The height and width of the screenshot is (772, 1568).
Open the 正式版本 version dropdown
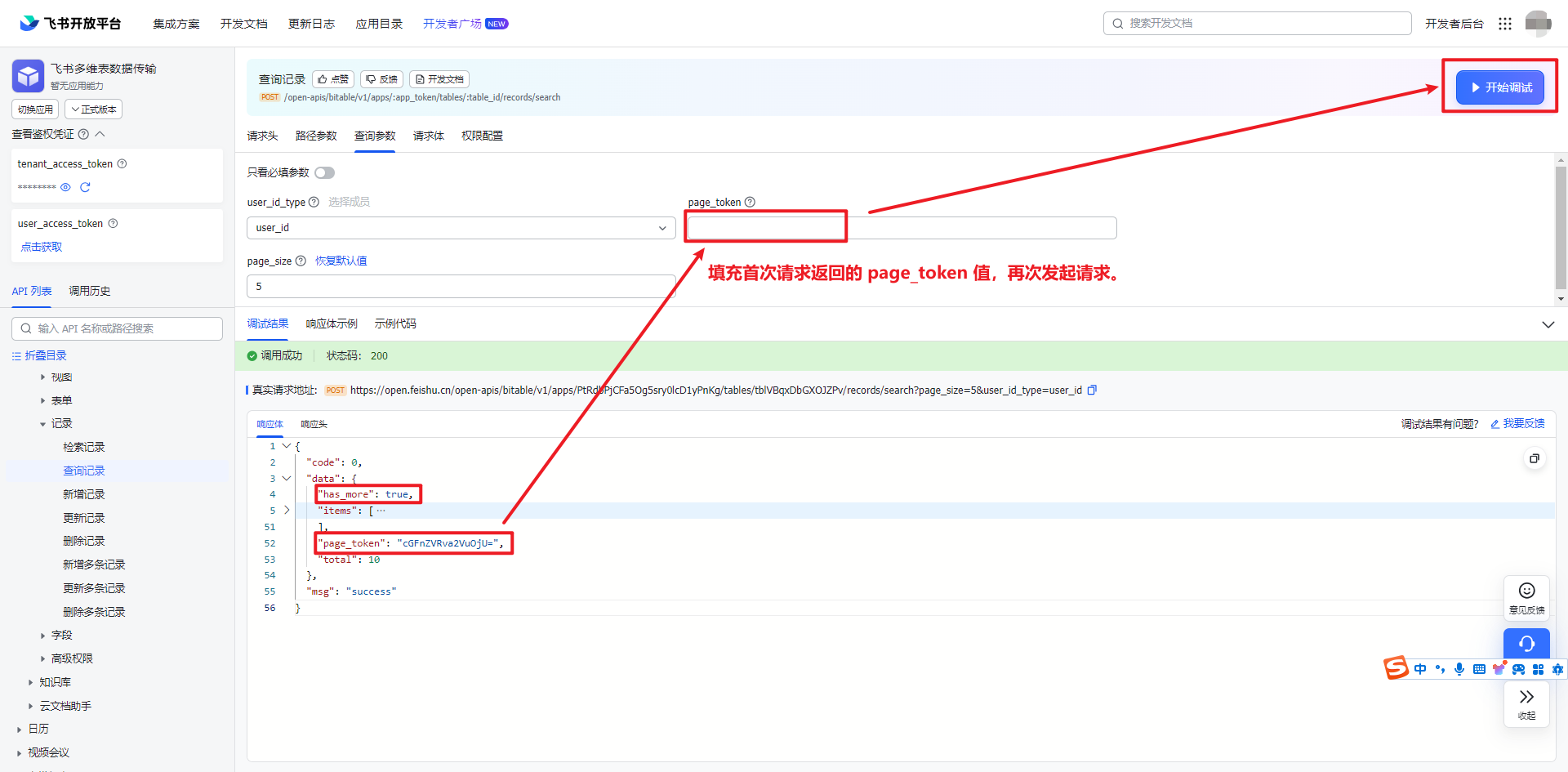94,109
